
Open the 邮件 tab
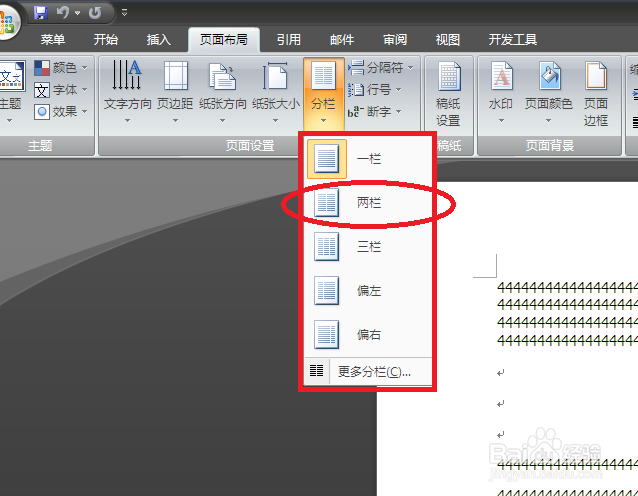coord(342,39)
